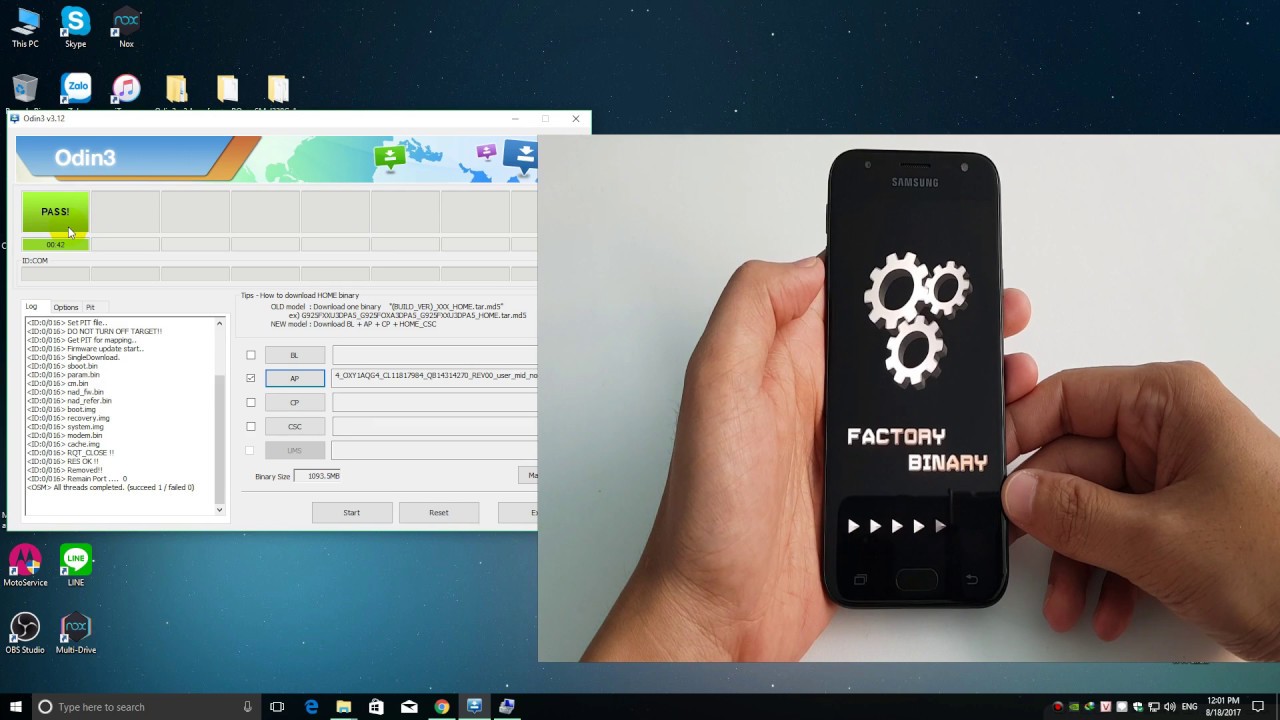Click the 'modem.bin' log line
1280x720 pixels.
click(x=64, y=435)
